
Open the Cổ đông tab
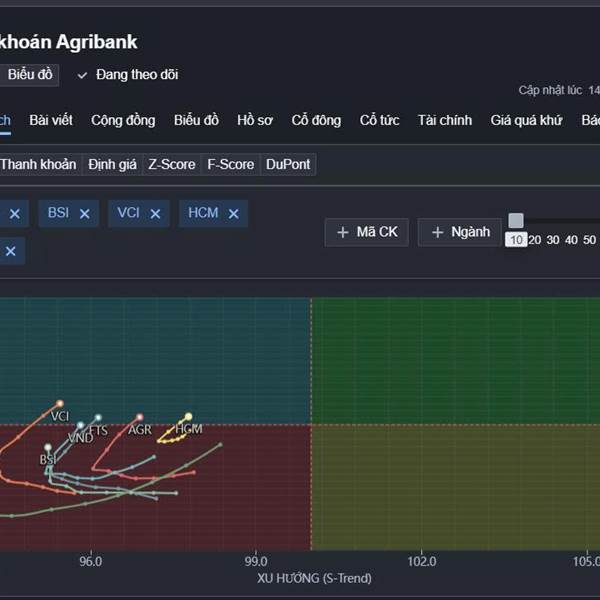pos(316,121)
